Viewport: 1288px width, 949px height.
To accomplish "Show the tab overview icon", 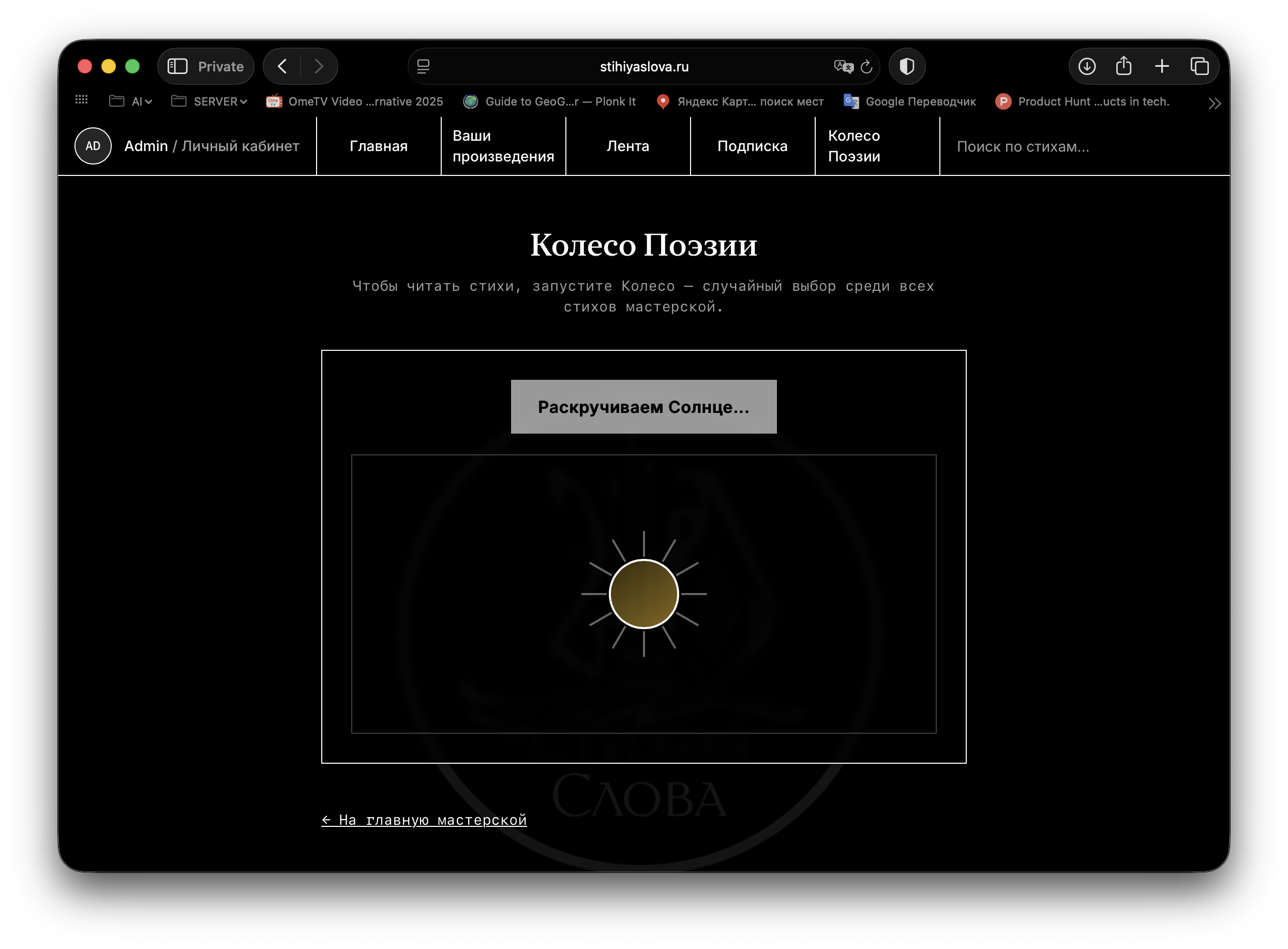I will point(1200,67).
